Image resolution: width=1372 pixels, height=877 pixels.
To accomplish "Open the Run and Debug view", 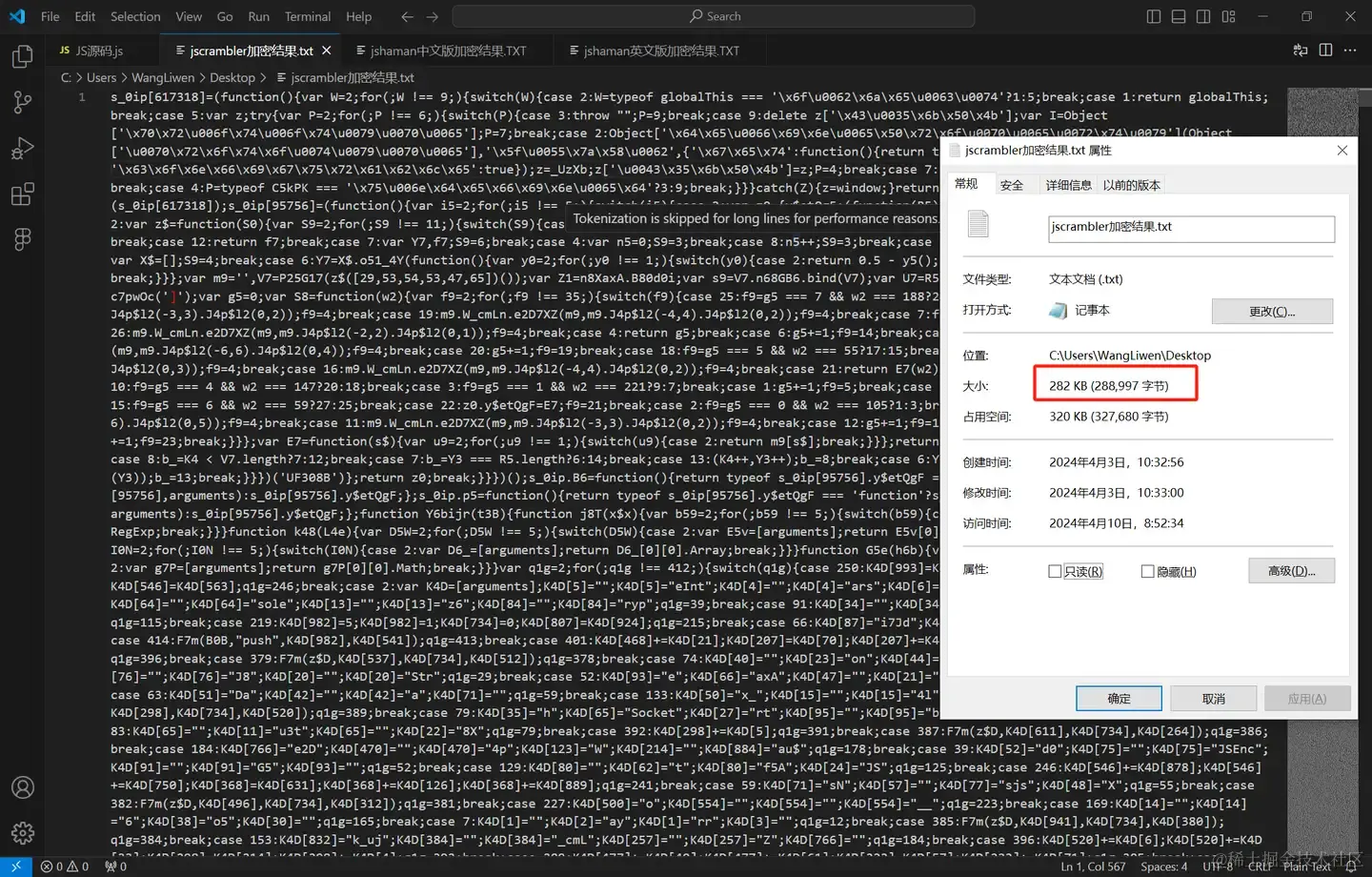I will [23, 149].
